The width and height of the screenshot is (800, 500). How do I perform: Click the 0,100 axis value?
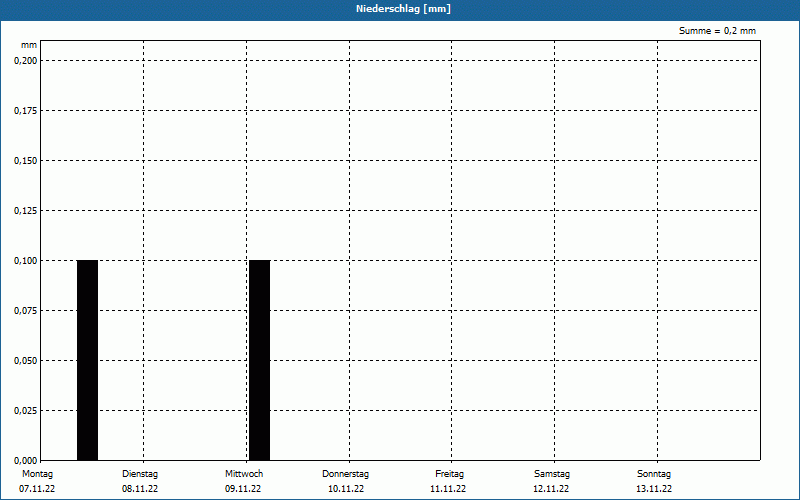pos(26,261)
